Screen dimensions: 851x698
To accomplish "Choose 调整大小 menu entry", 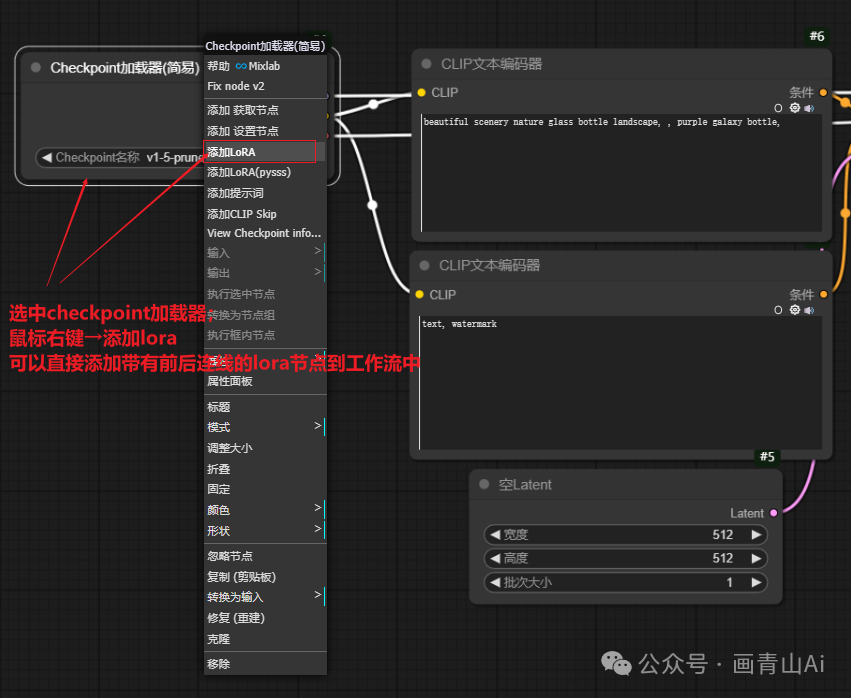I will 265,448.
